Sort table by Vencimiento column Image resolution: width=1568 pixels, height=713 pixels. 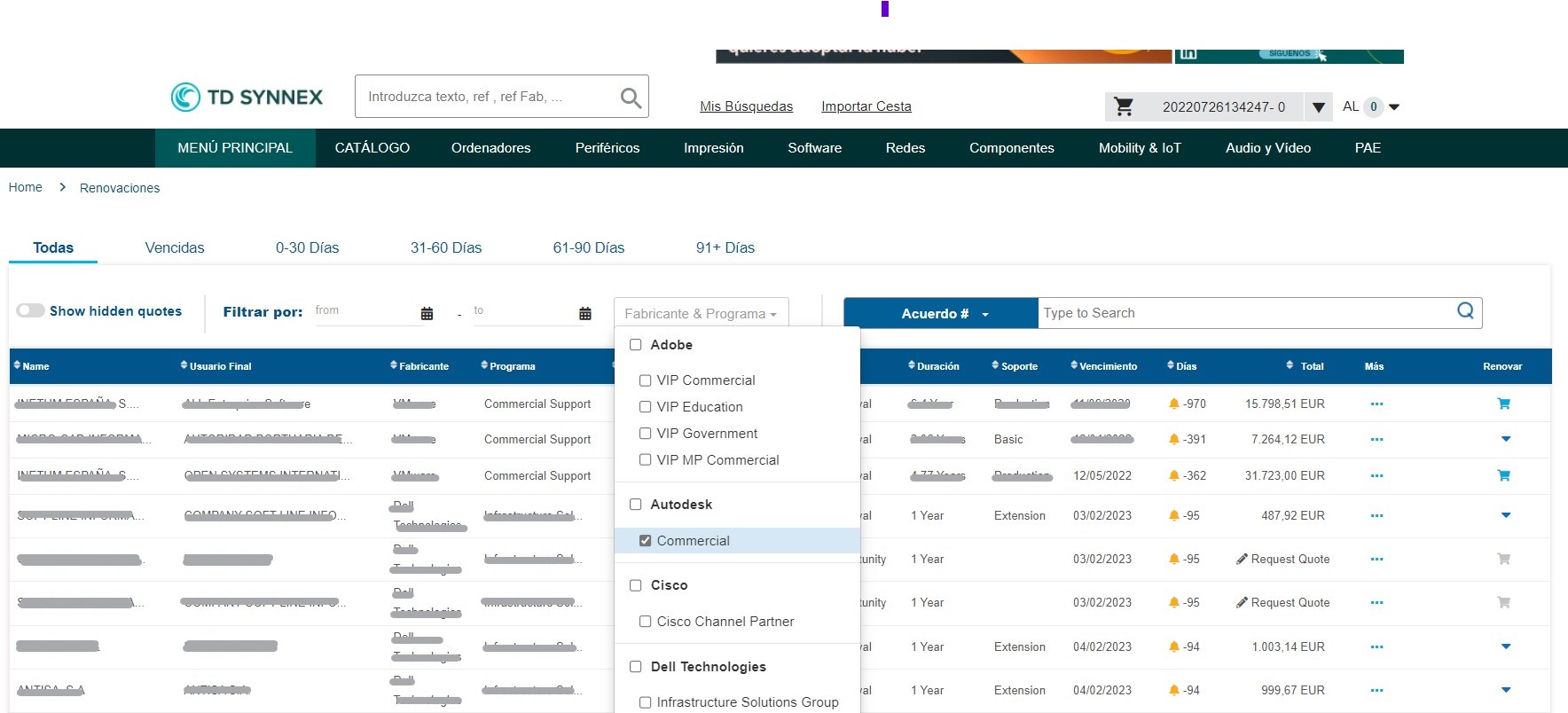[x=1104, y=365]
